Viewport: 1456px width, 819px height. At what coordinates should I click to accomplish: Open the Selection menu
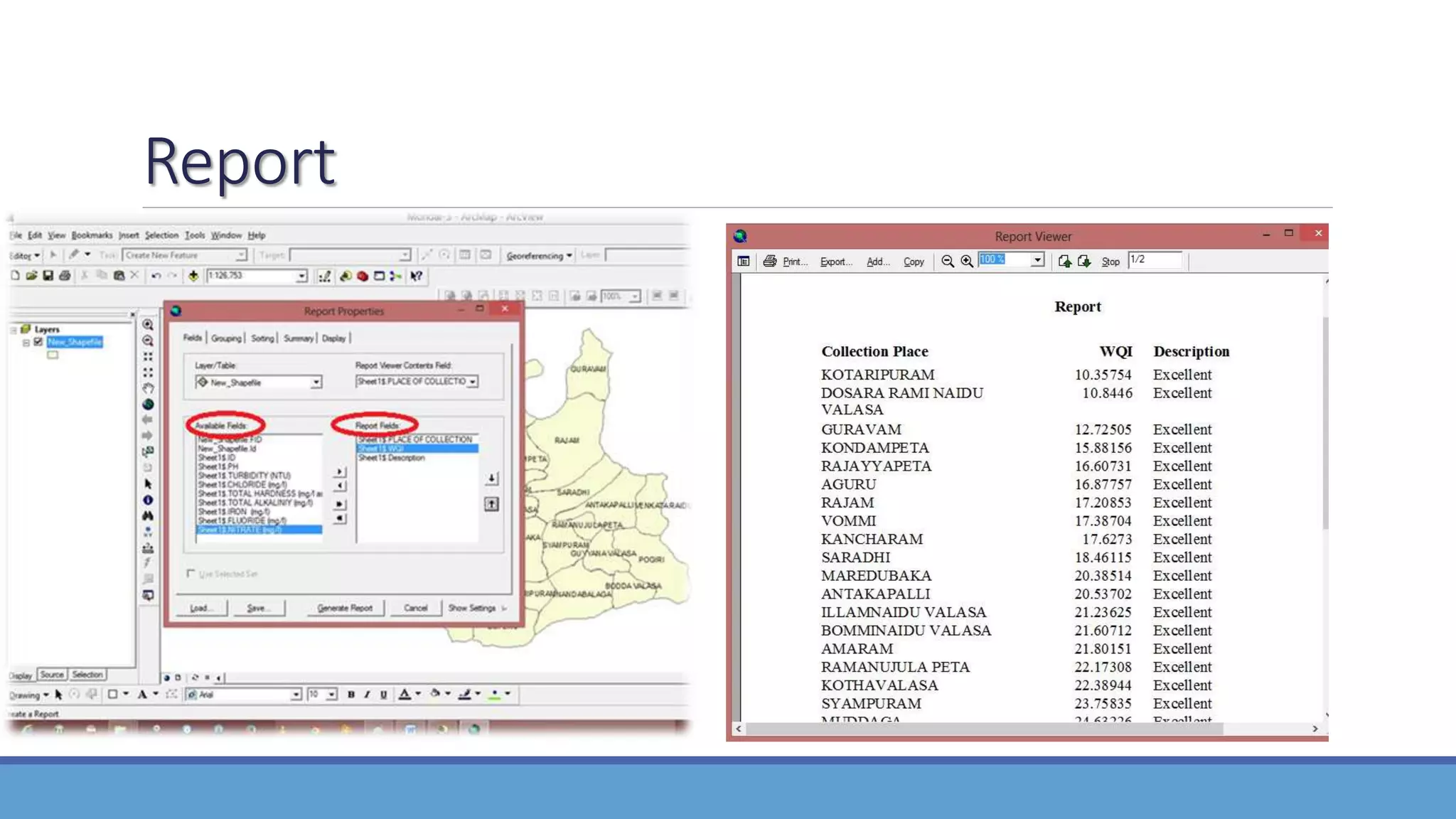(161, 235)
